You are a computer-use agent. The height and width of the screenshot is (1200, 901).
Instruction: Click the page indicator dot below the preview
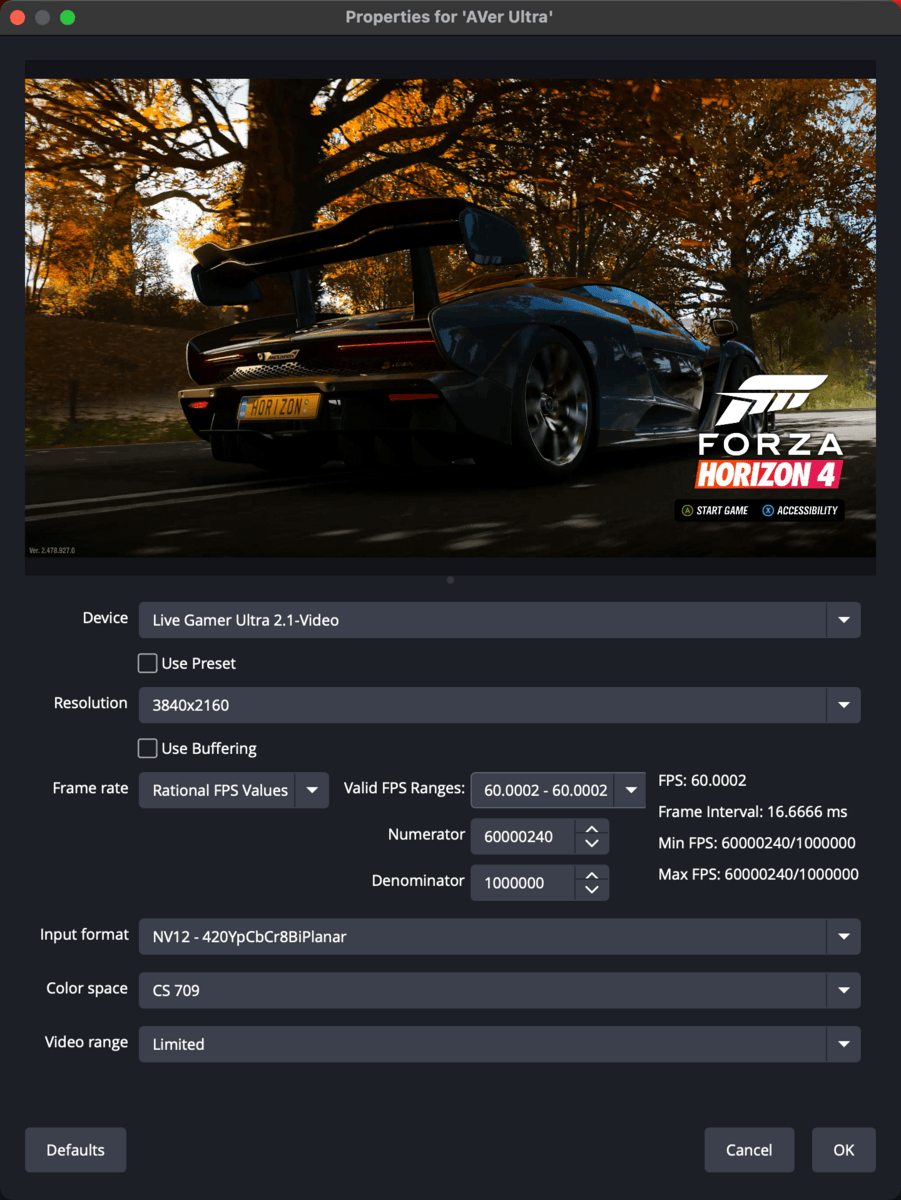(450, 579)
